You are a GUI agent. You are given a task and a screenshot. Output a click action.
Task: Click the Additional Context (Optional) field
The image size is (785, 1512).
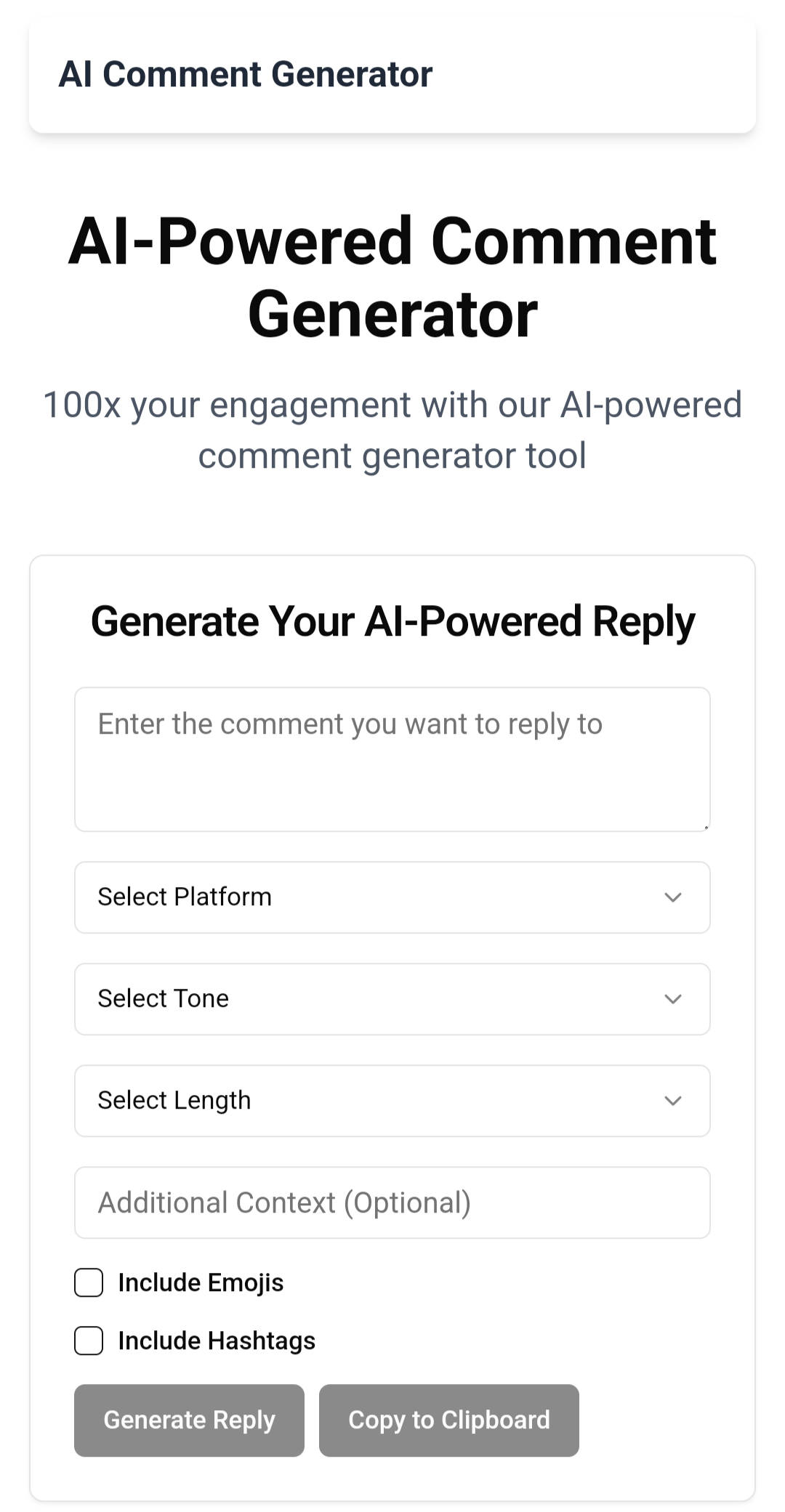pos(392,1202)
